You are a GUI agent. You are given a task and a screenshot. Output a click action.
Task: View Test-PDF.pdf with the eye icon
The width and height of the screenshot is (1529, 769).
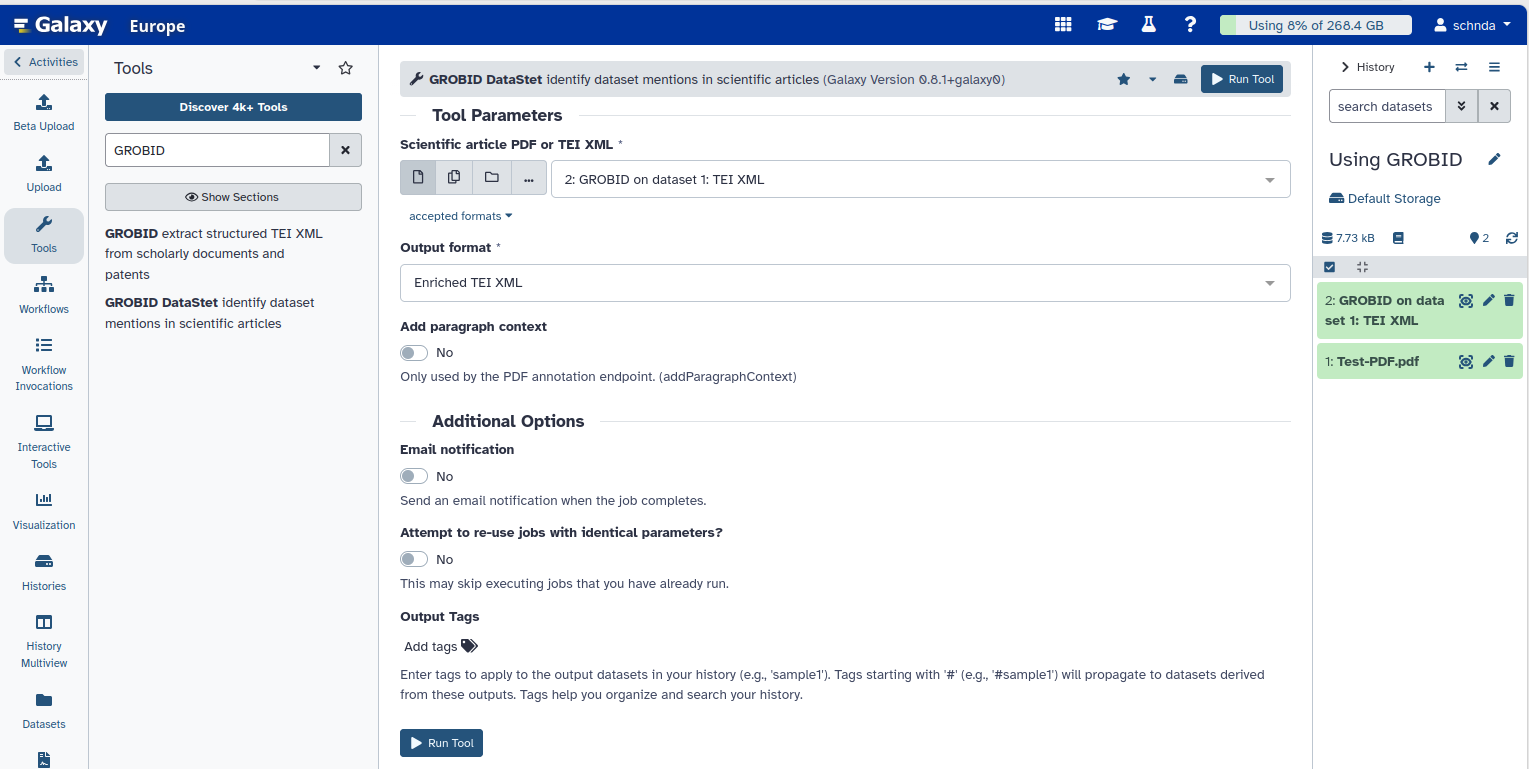tap(1466, 361)
